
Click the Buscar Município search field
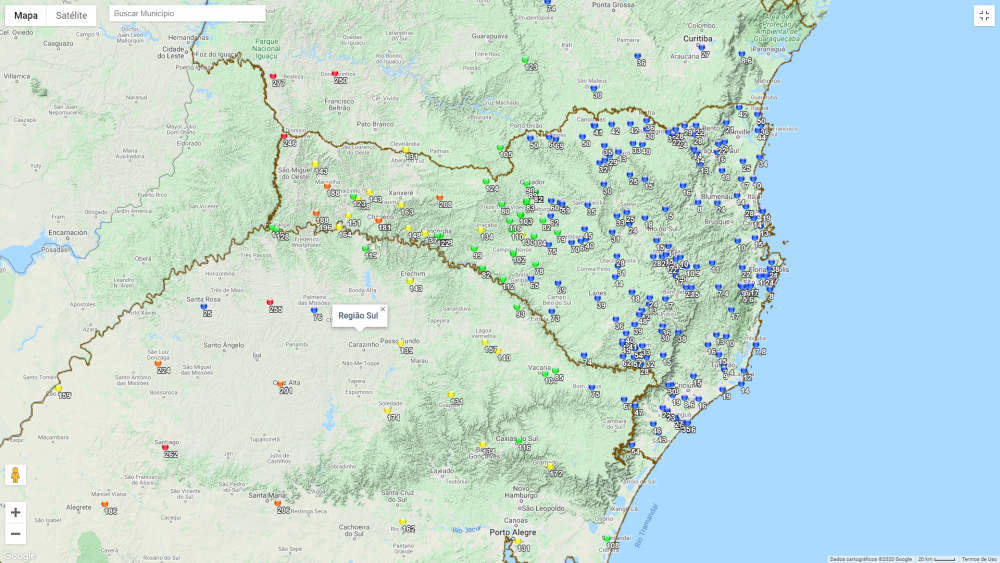coord(187,14)
